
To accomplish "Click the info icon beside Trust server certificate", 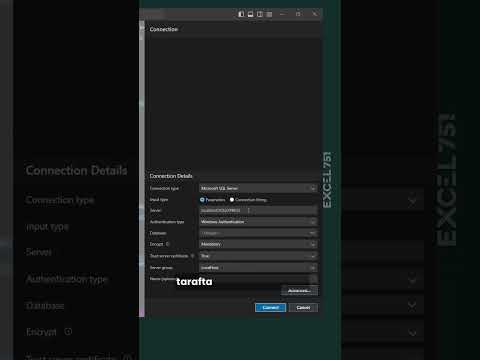I will pos(192,256).
